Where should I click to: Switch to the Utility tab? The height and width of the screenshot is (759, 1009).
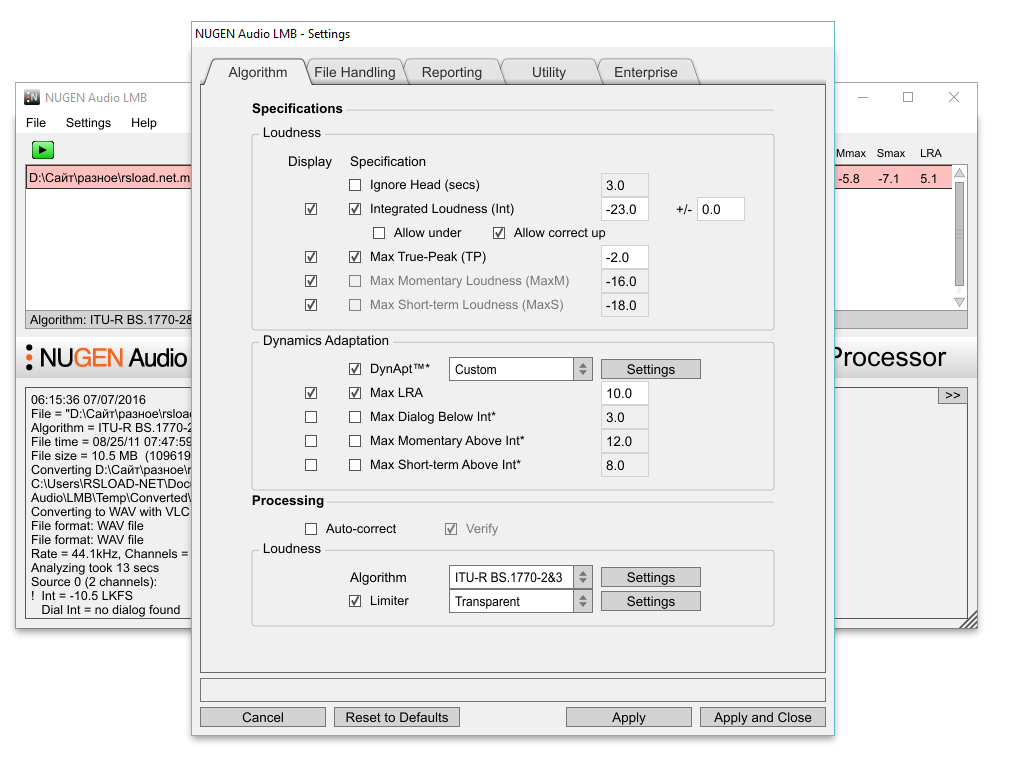click(549, 72)
